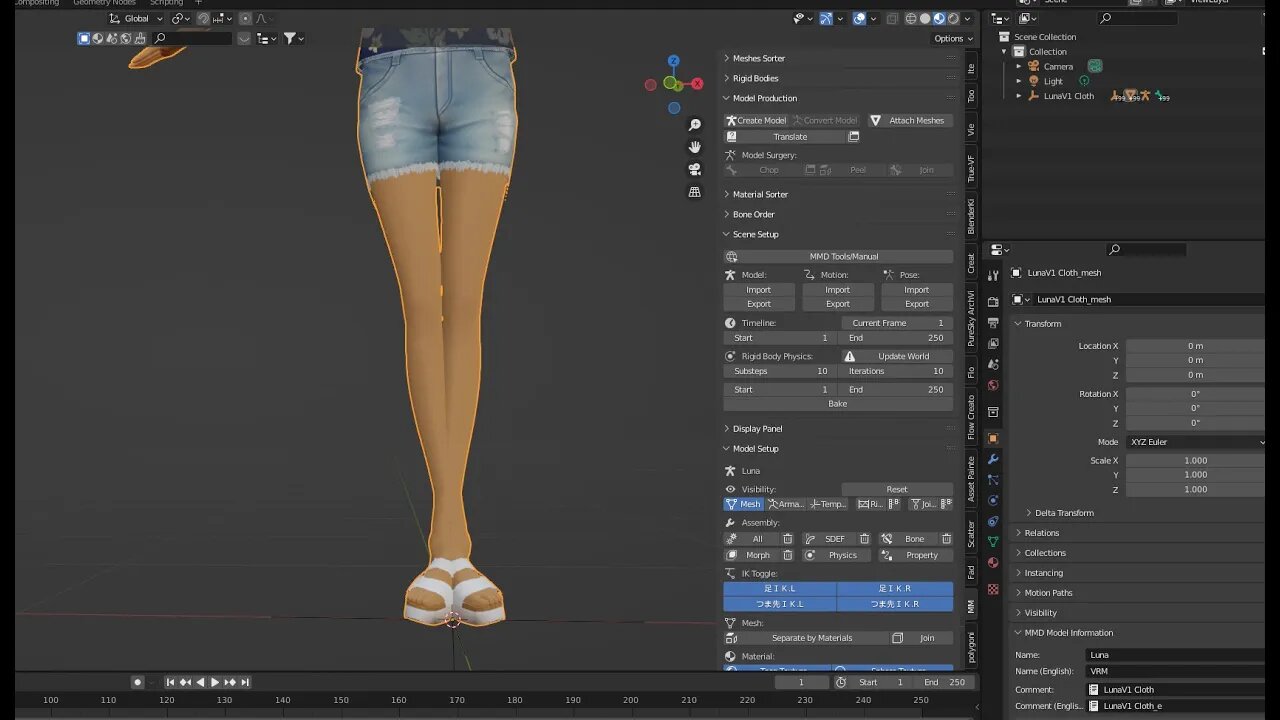Open the View Layer properties tab icon
Viewport: 1280px width, 720px height.
(993, 343)
